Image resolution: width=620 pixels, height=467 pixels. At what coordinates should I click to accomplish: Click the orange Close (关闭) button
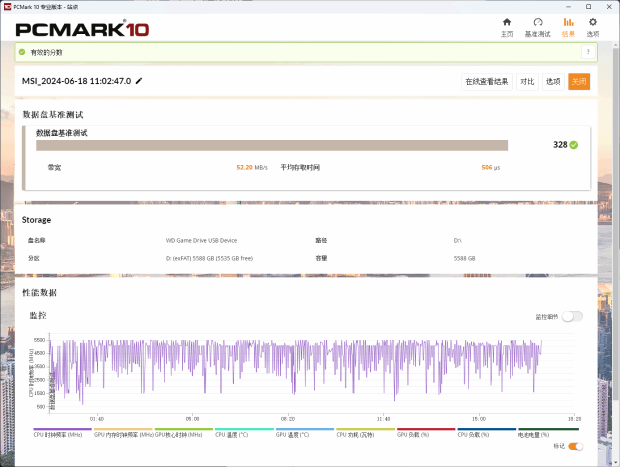(579, 81)
